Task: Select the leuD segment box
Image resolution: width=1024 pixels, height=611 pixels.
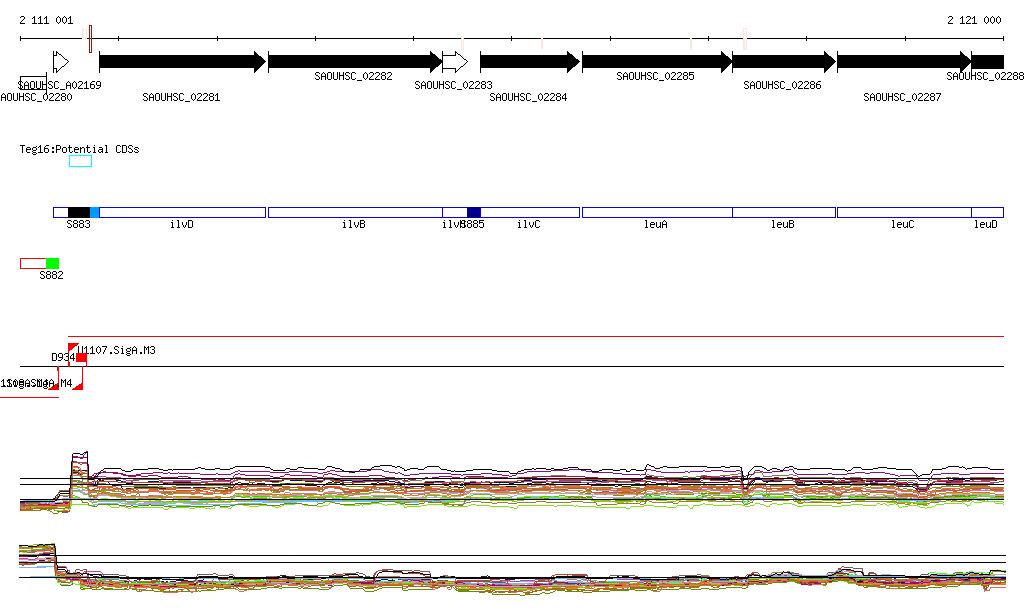Action: point(987,212)
